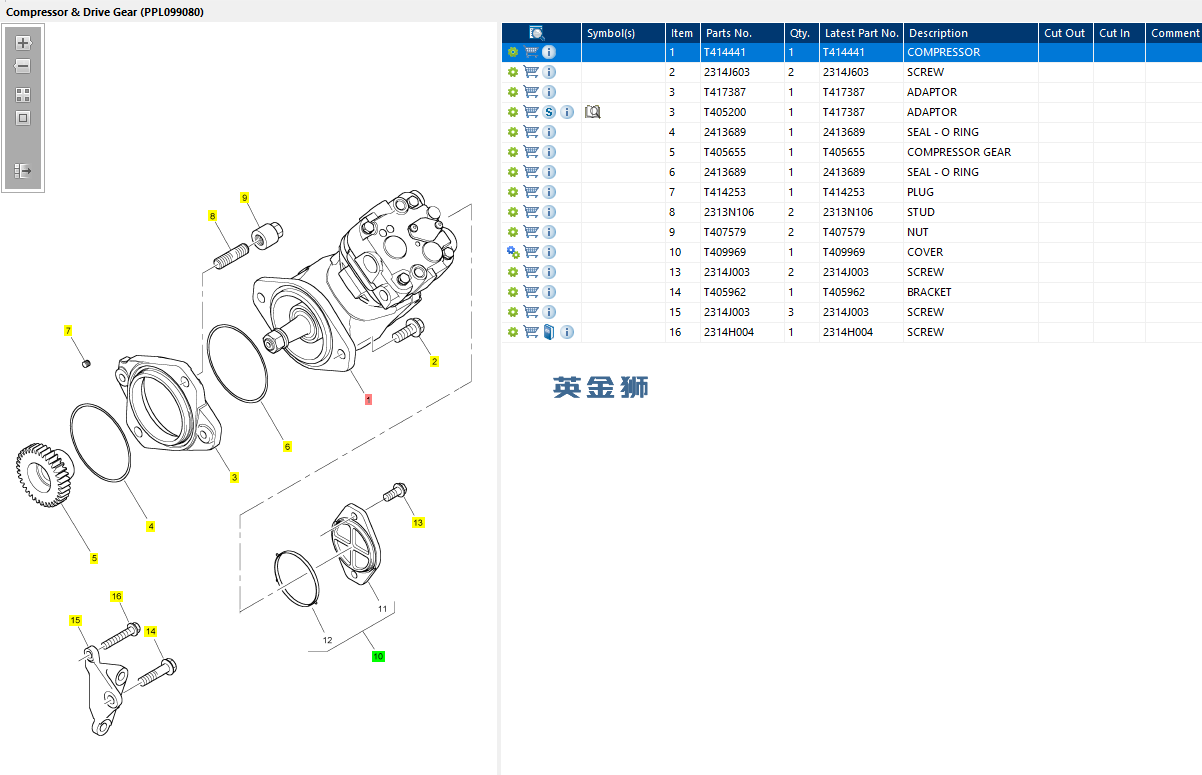1202x775 pixels.
Task: Click callout 13 beside the cover screw
Action: (418, 523)
